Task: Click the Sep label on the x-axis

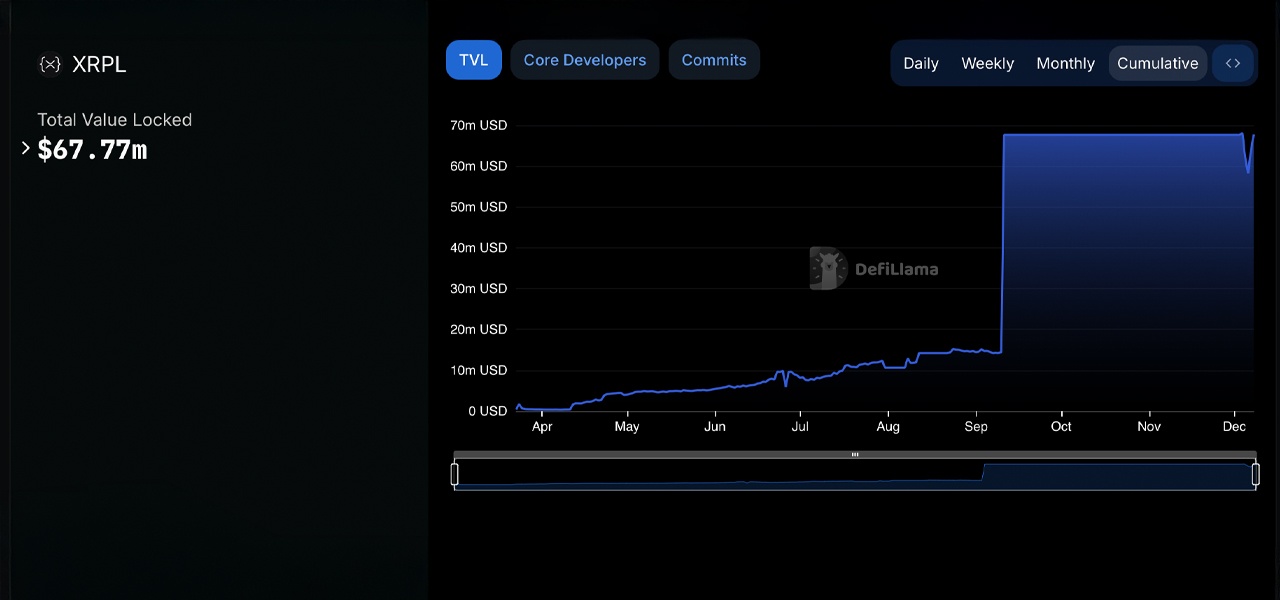Action: (x=975, y=426)
